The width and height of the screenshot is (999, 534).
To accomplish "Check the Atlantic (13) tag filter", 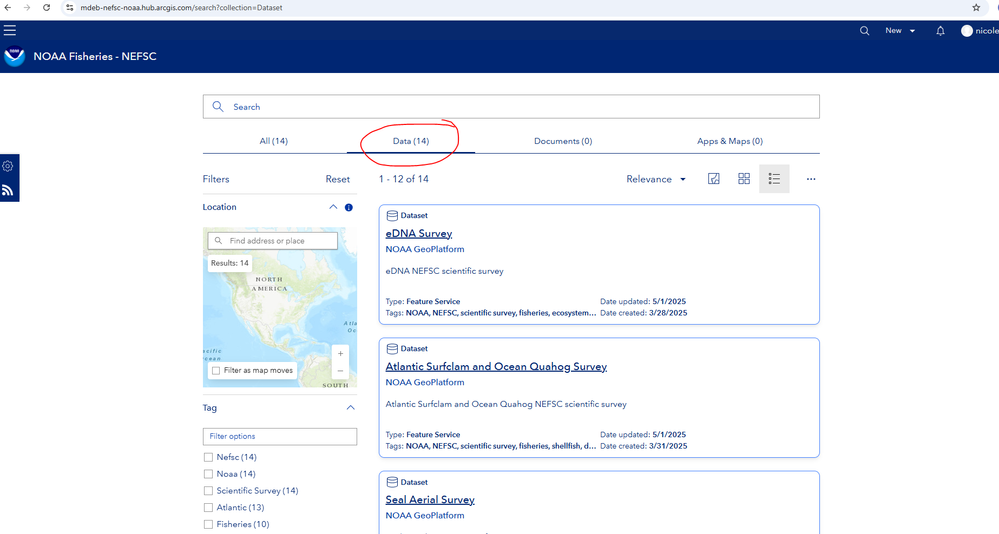I will [208, 508].
